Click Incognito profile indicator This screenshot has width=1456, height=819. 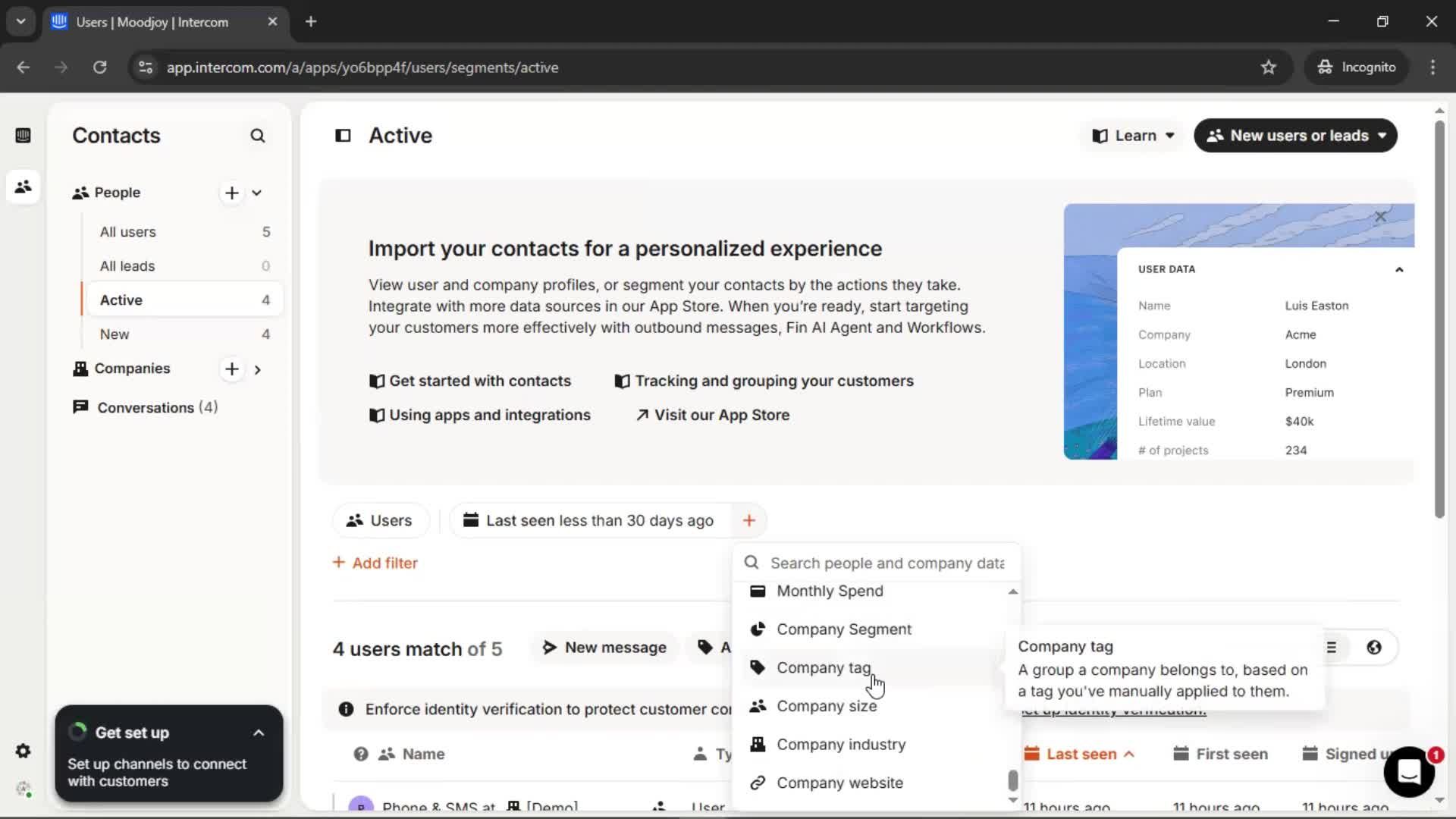pyautogui.click(x=1357, y=67)
